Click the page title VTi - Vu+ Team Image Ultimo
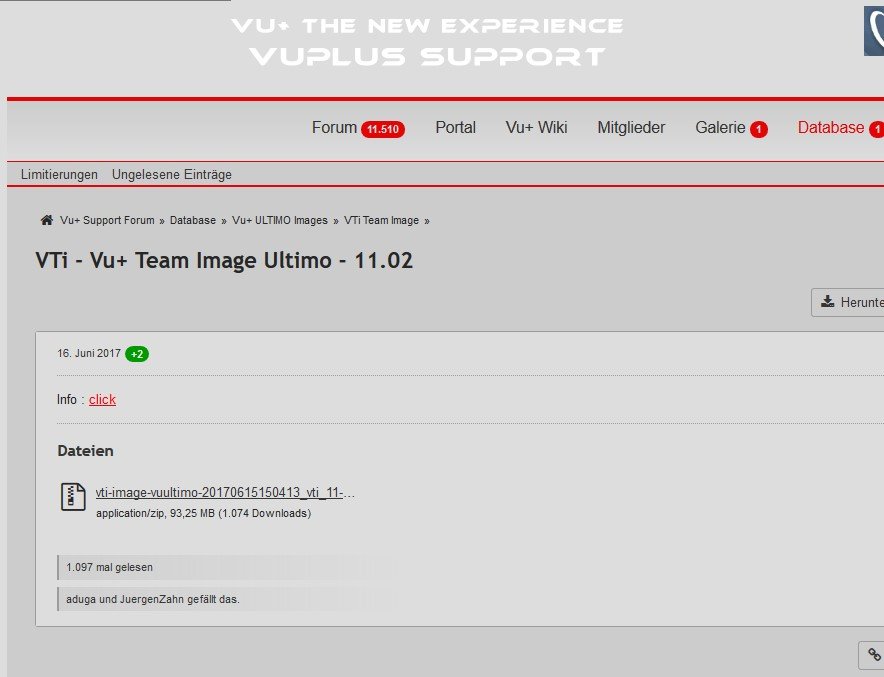 tap(224, 260)
